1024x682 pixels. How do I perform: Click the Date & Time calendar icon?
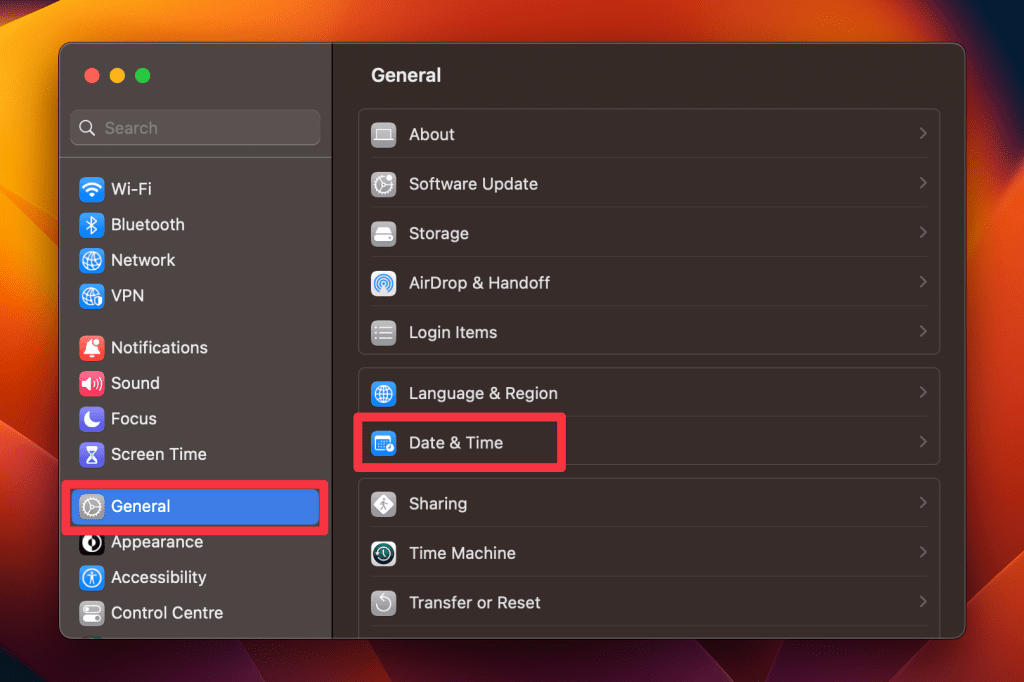[x=383, y=443]
